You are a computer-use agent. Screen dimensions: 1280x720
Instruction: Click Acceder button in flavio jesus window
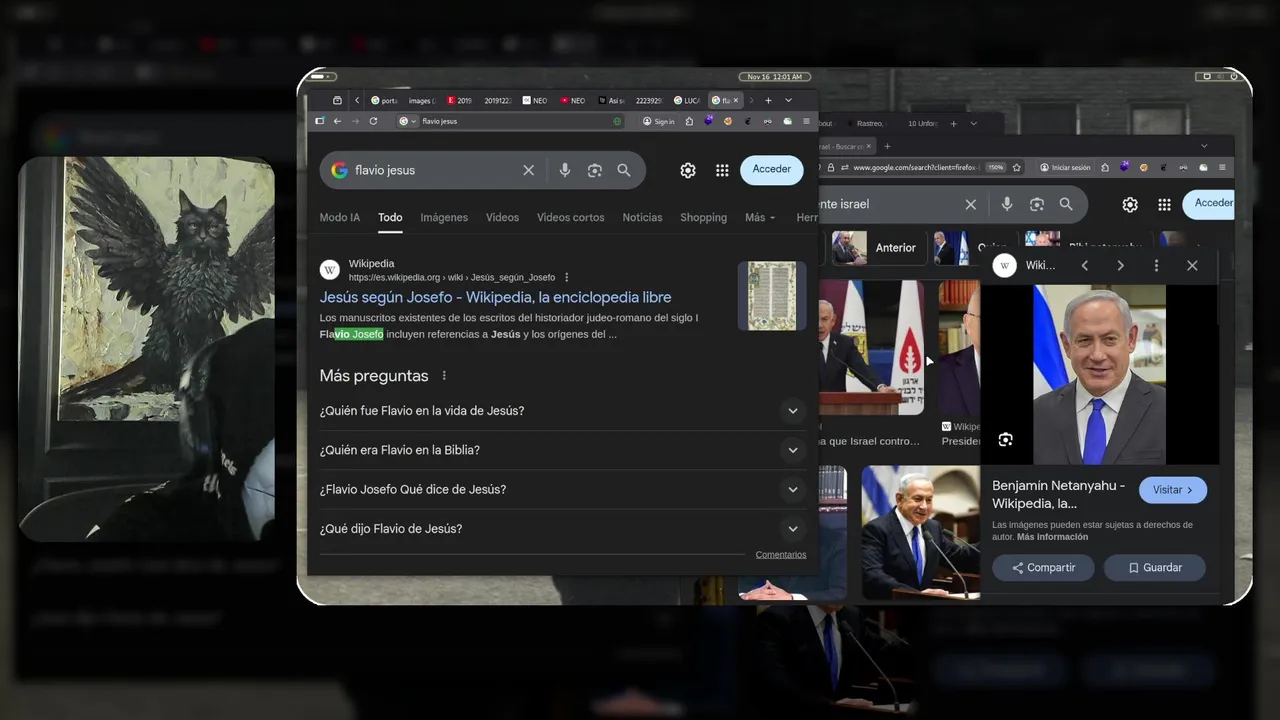[x=771, y=169]
